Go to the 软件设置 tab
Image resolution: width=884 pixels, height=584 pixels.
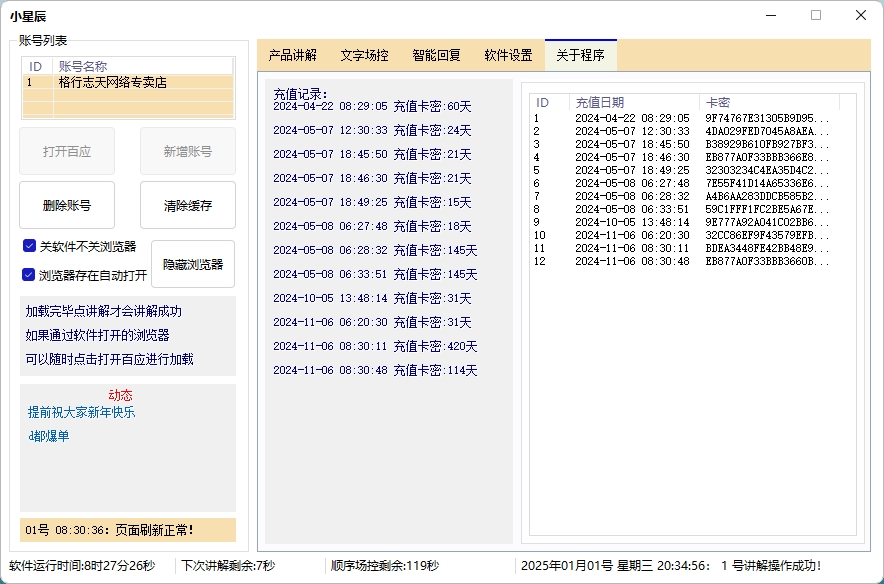point(509,56)
